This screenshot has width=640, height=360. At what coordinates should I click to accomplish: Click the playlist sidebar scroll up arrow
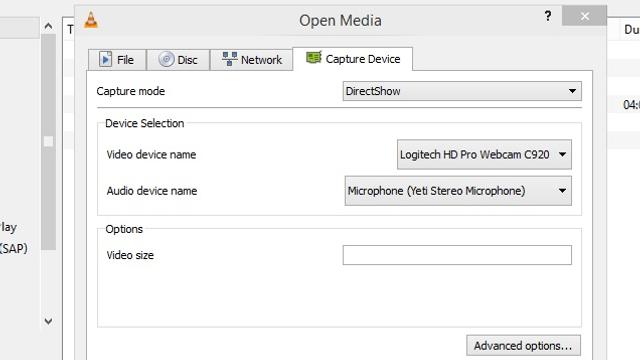point(48,27)
